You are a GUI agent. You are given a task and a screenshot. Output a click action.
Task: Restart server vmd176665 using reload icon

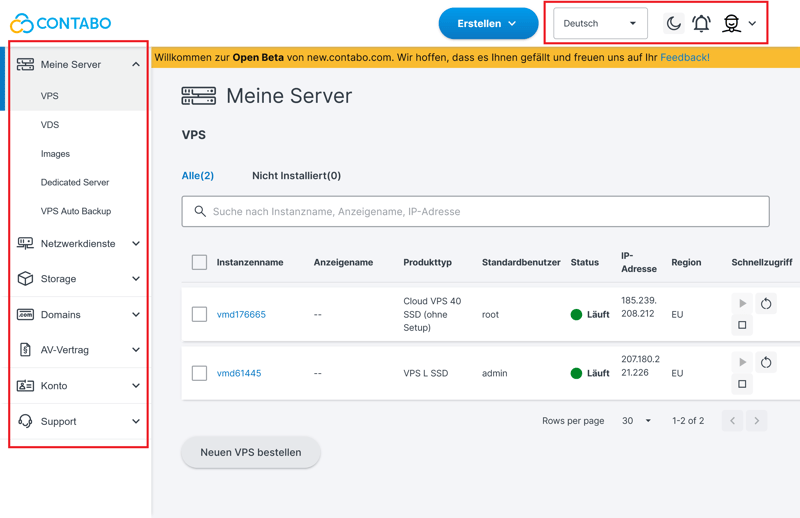click(x=766, y=303)
